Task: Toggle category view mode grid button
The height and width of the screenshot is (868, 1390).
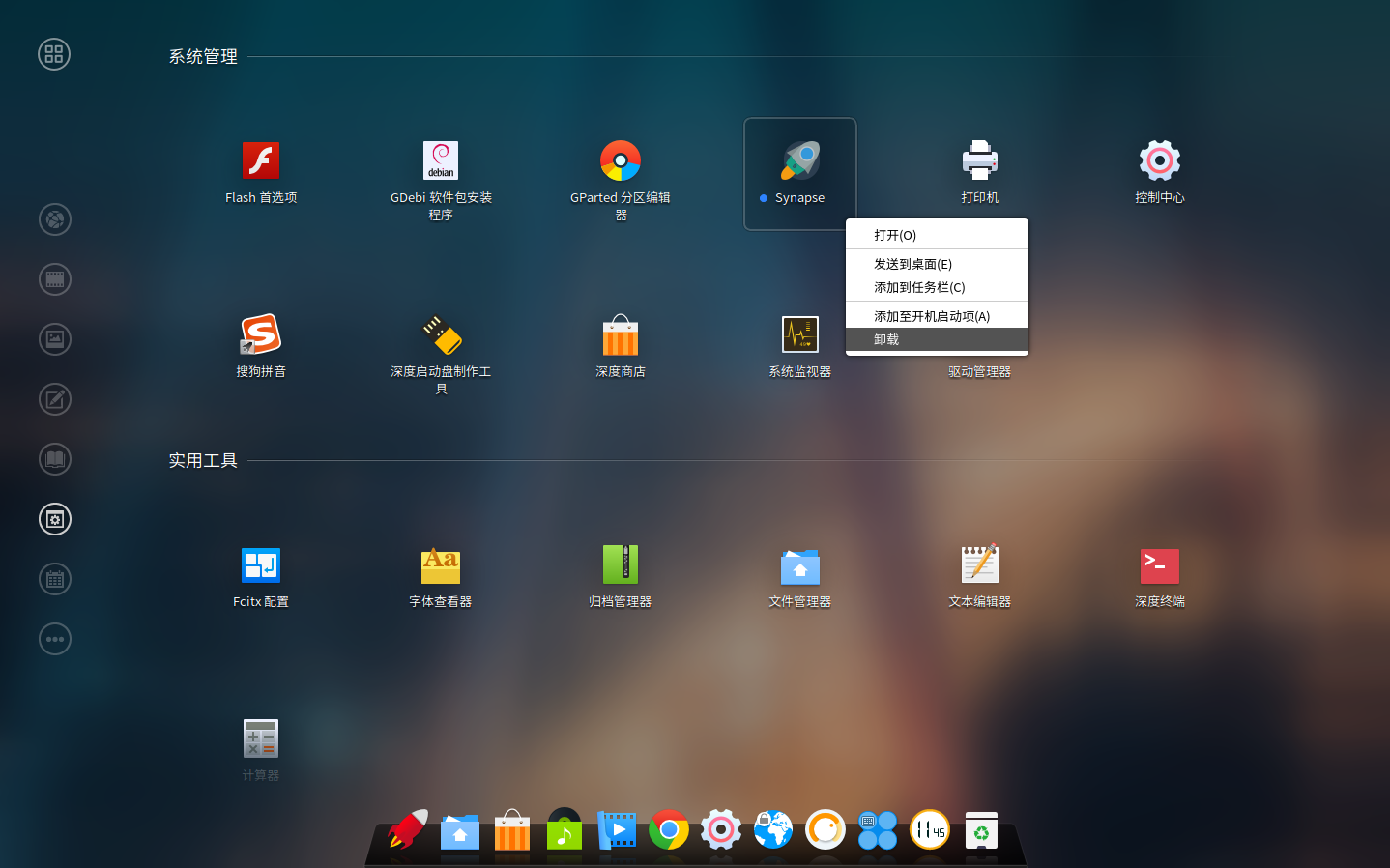Action: (54, 54)
